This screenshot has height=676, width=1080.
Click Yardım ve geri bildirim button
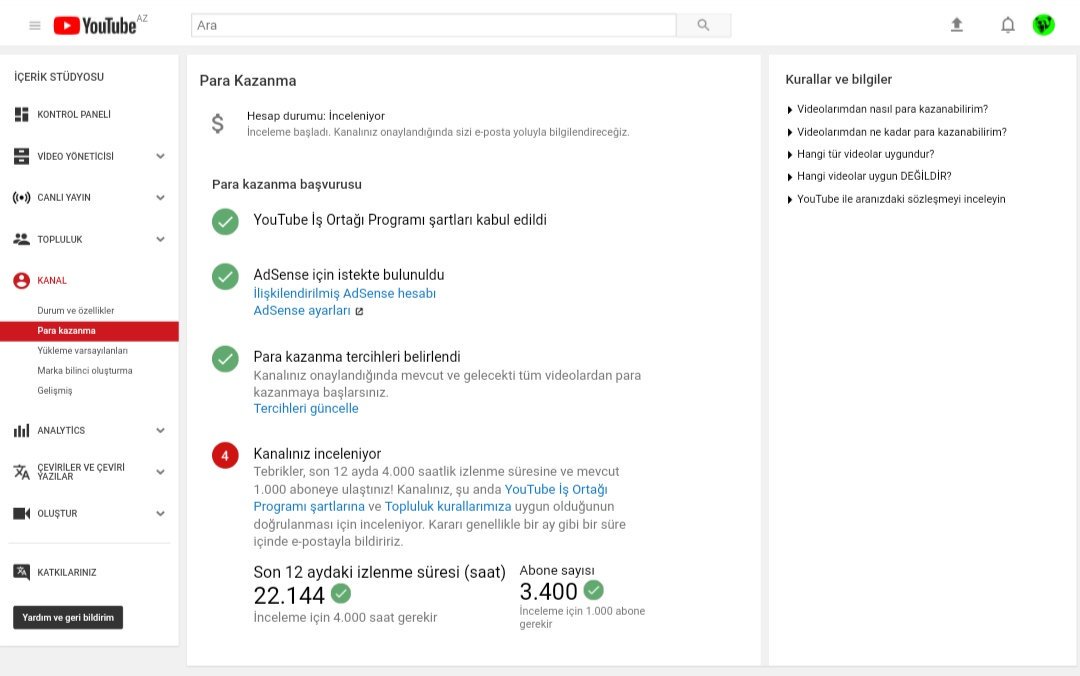click(x=68, y=617)
